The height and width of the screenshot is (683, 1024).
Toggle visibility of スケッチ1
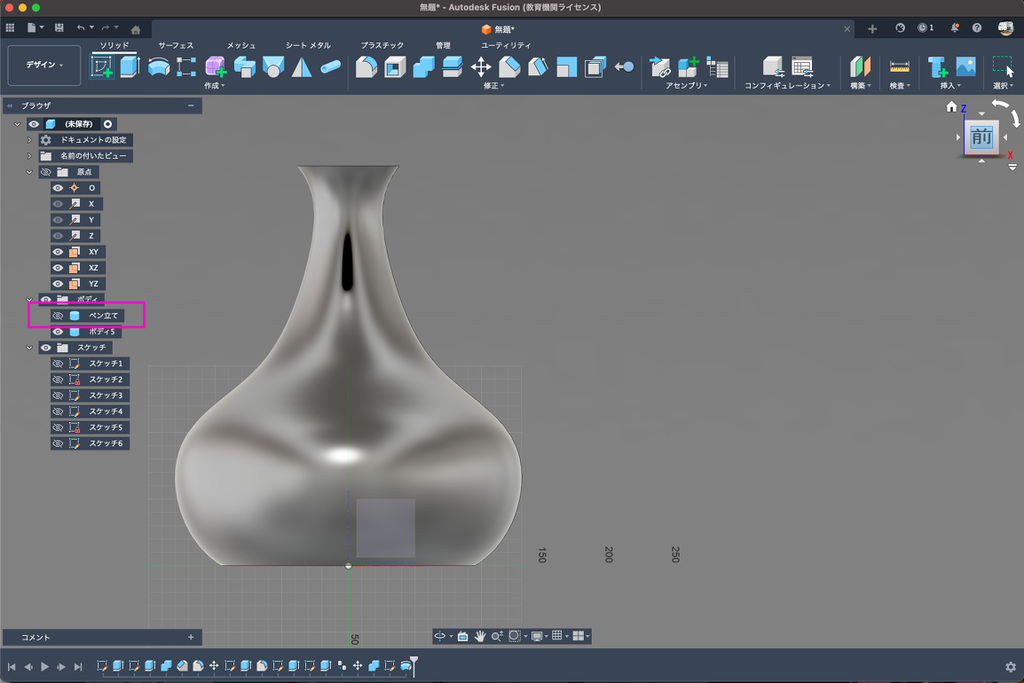tap(58, 364)
